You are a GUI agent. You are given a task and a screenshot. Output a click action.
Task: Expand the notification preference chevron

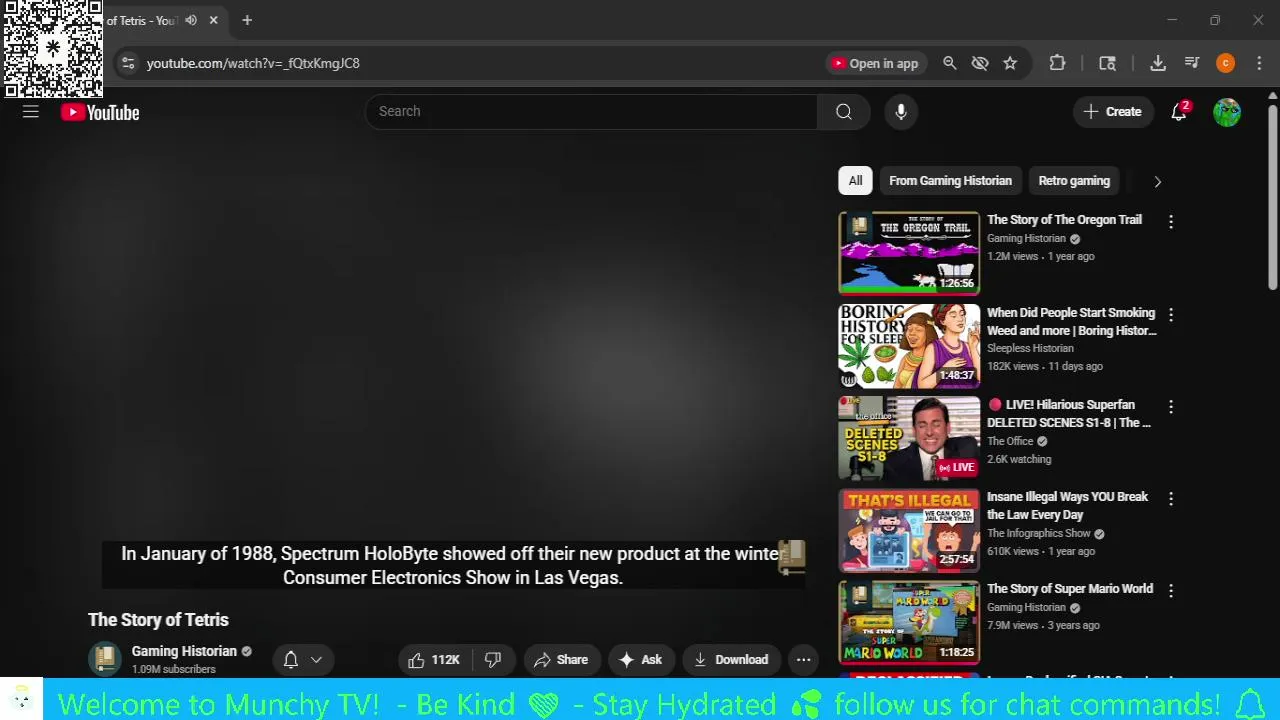(316, 660)
